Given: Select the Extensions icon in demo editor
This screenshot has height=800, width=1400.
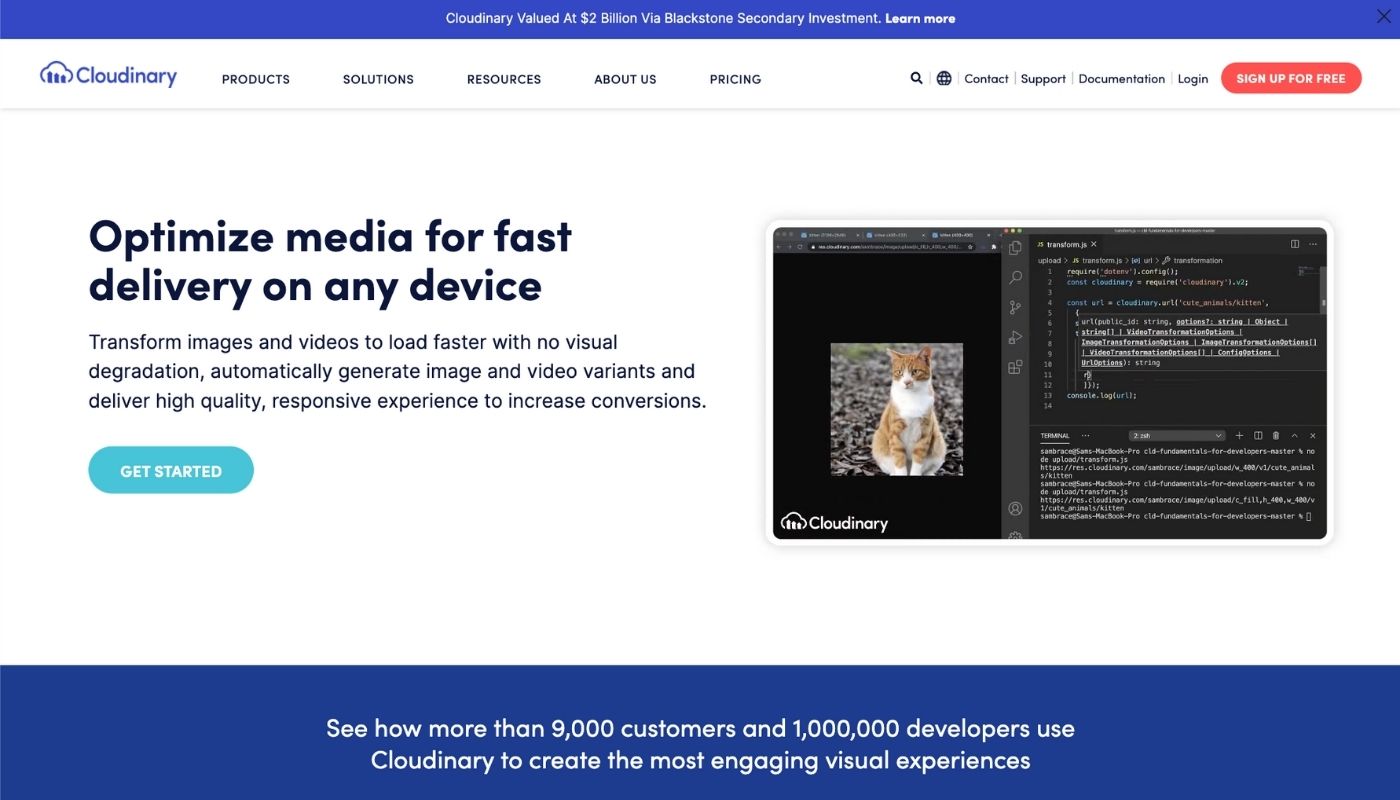Looking at the screenshot, I should pos(1015,367).
